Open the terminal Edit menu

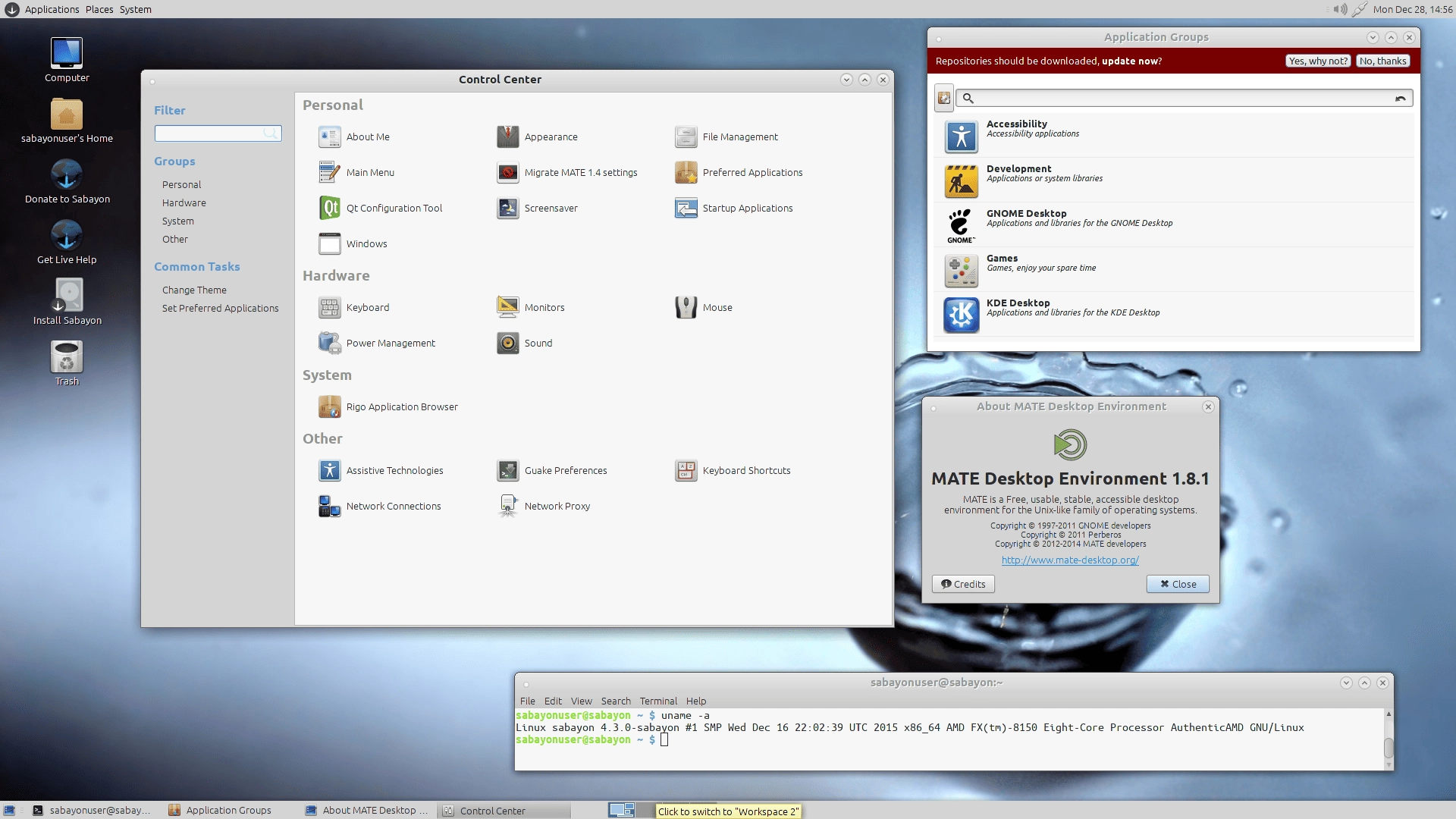click(x=553, y=701)
